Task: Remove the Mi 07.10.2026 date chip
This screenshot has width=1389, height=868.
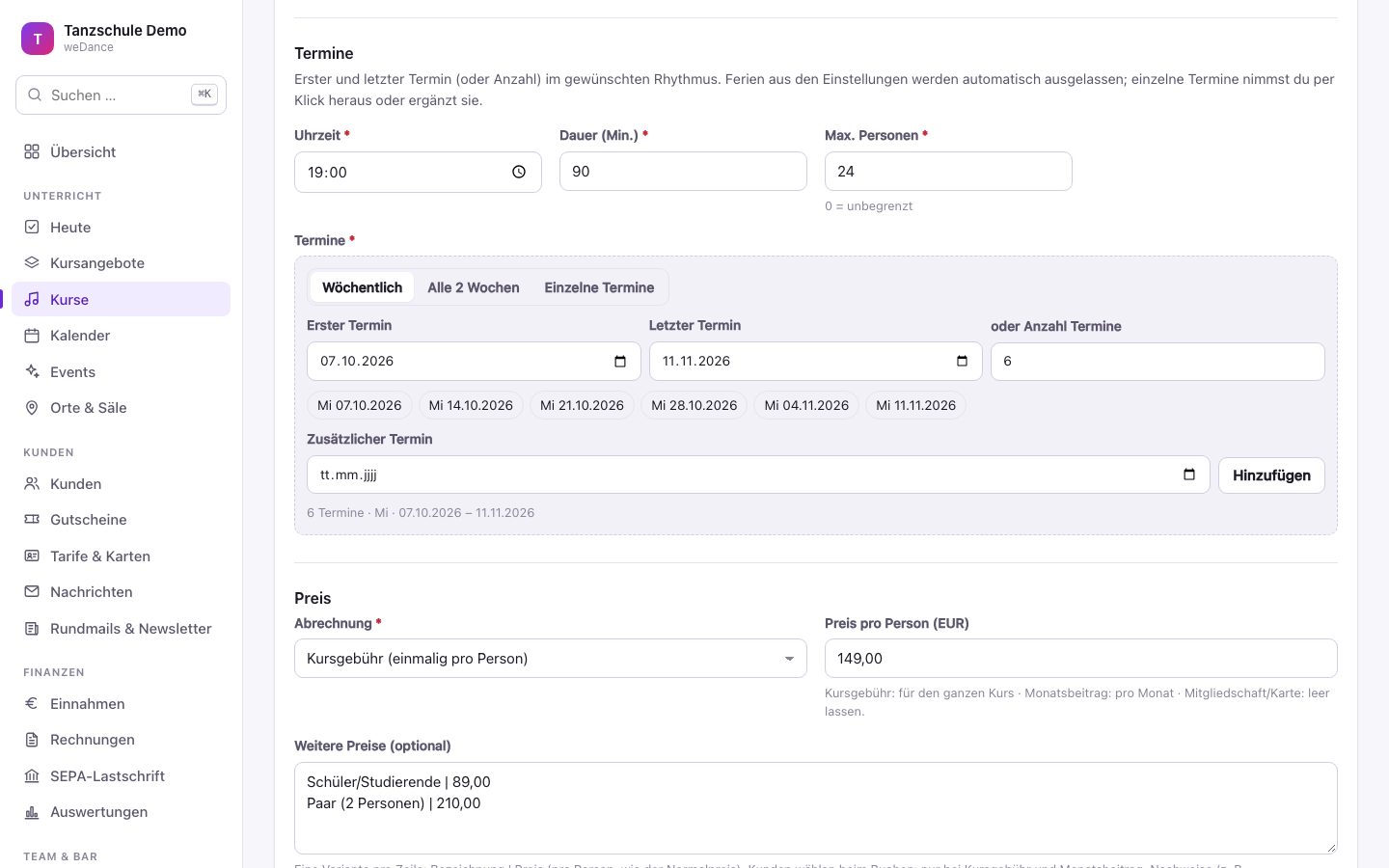Action: point(360,405)
